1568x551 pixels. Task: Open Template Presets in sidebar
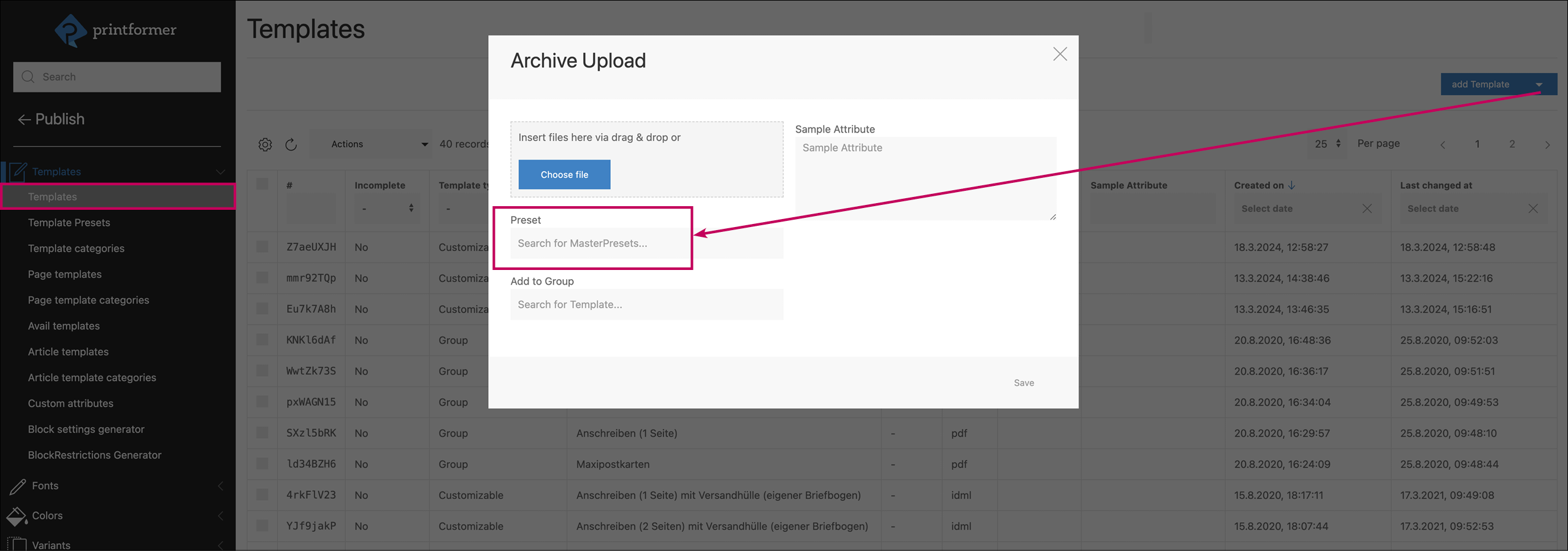69,223
